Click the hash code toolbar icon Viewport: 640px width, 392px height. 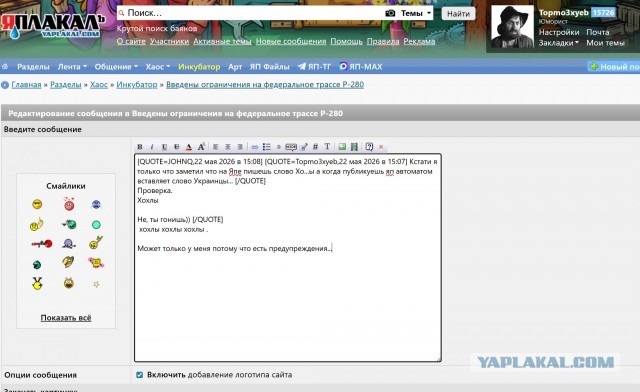point(315,147)
